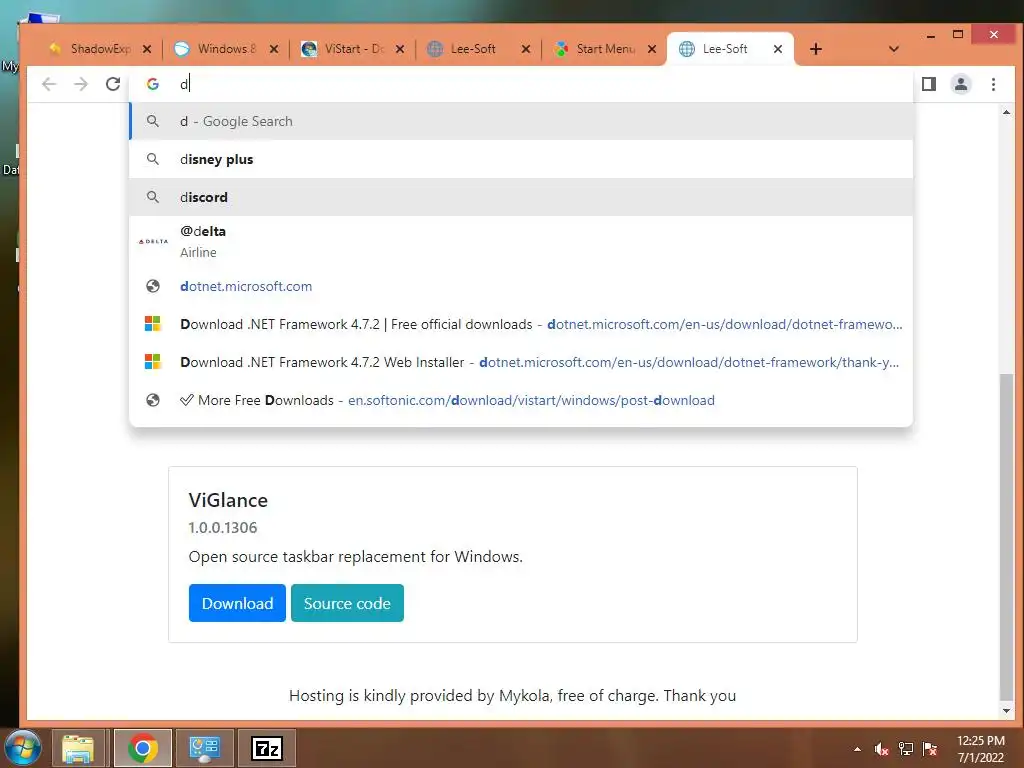Click the search icon beside 'discord'
Image resolution: width=1024 pixels, height=768 pixels.
click(153, 197)
